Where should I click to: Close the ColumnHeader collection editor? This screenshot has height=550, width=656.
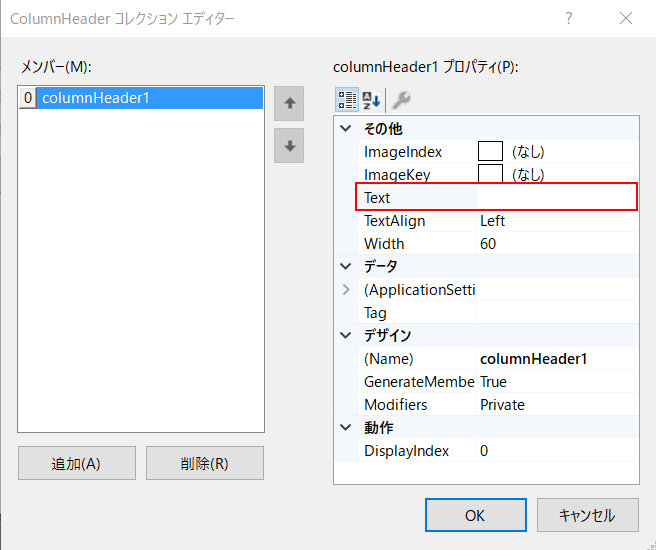[x=626, y=18]
